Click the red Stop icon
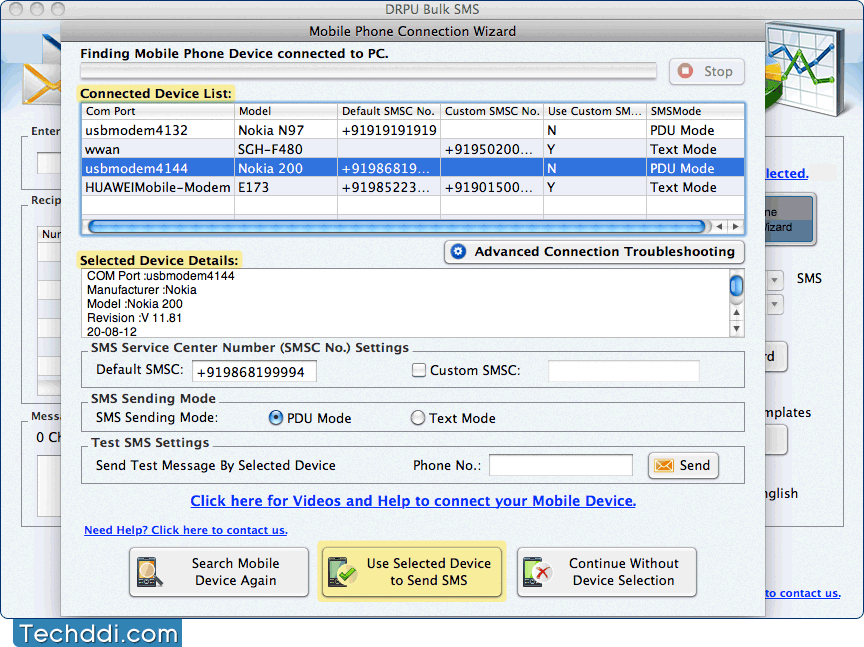This screenshot has width=864, height=647. pos(685,71)
